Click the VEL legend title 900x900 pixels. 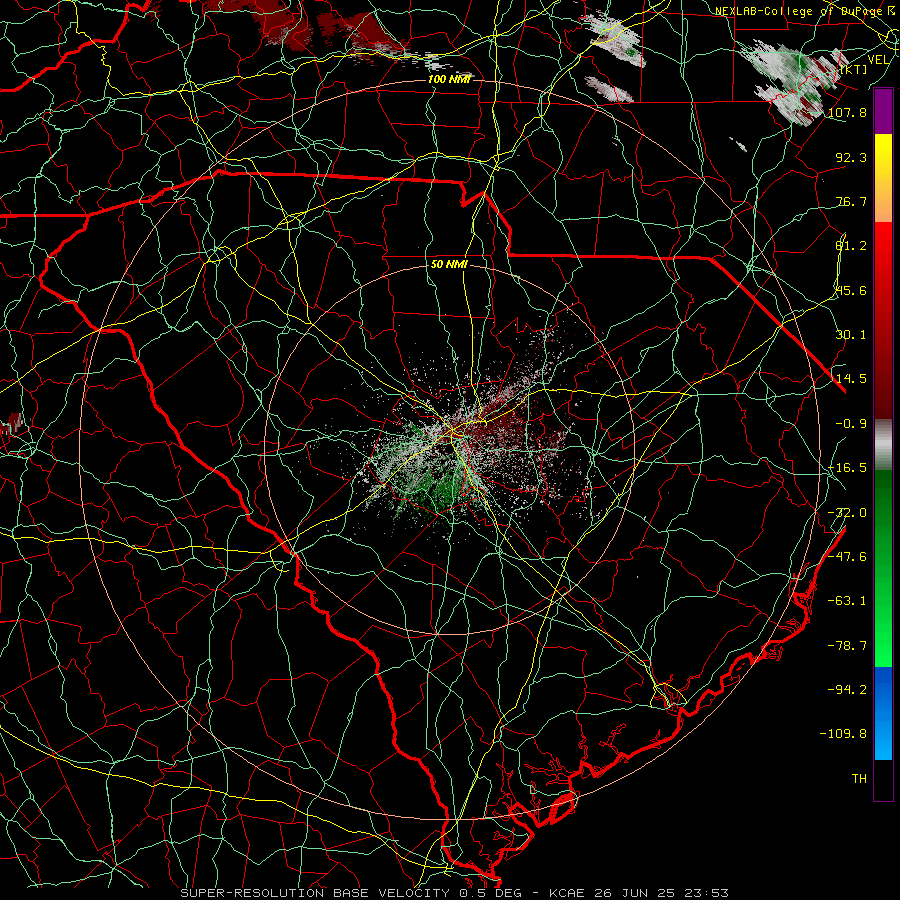[878, 60]
